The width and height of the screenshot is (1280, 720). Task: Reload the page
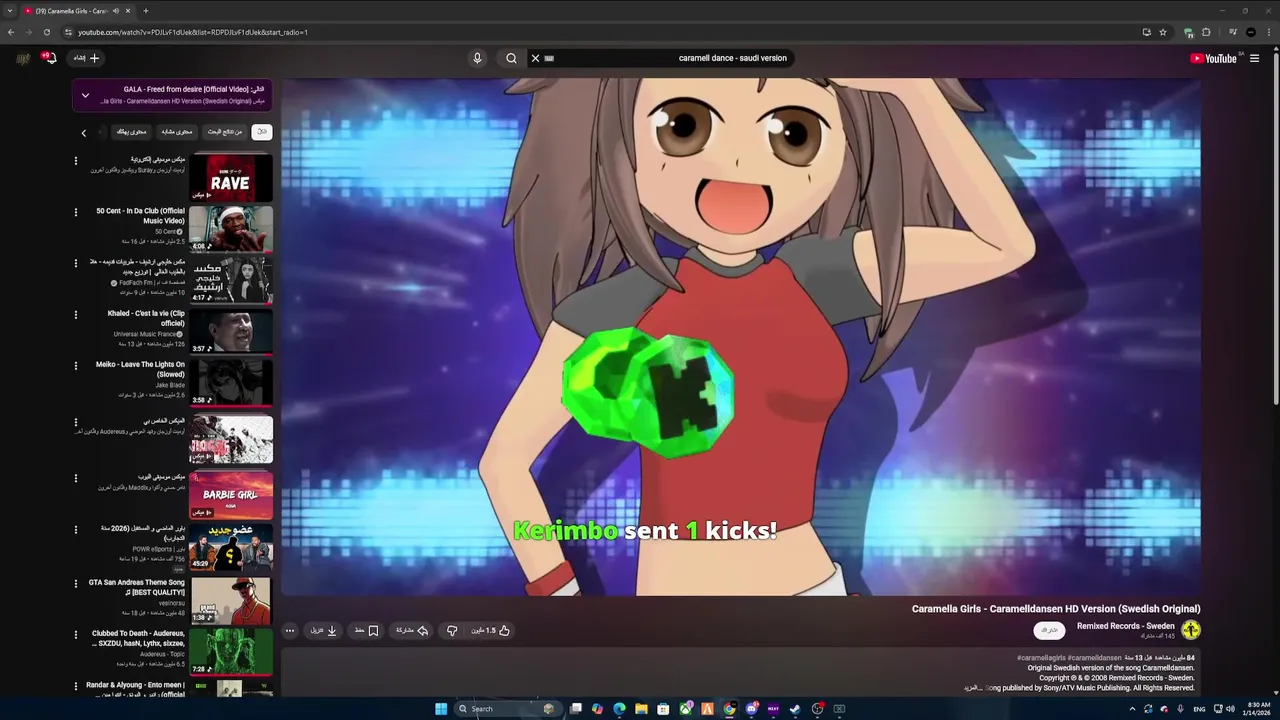point(46,32)
